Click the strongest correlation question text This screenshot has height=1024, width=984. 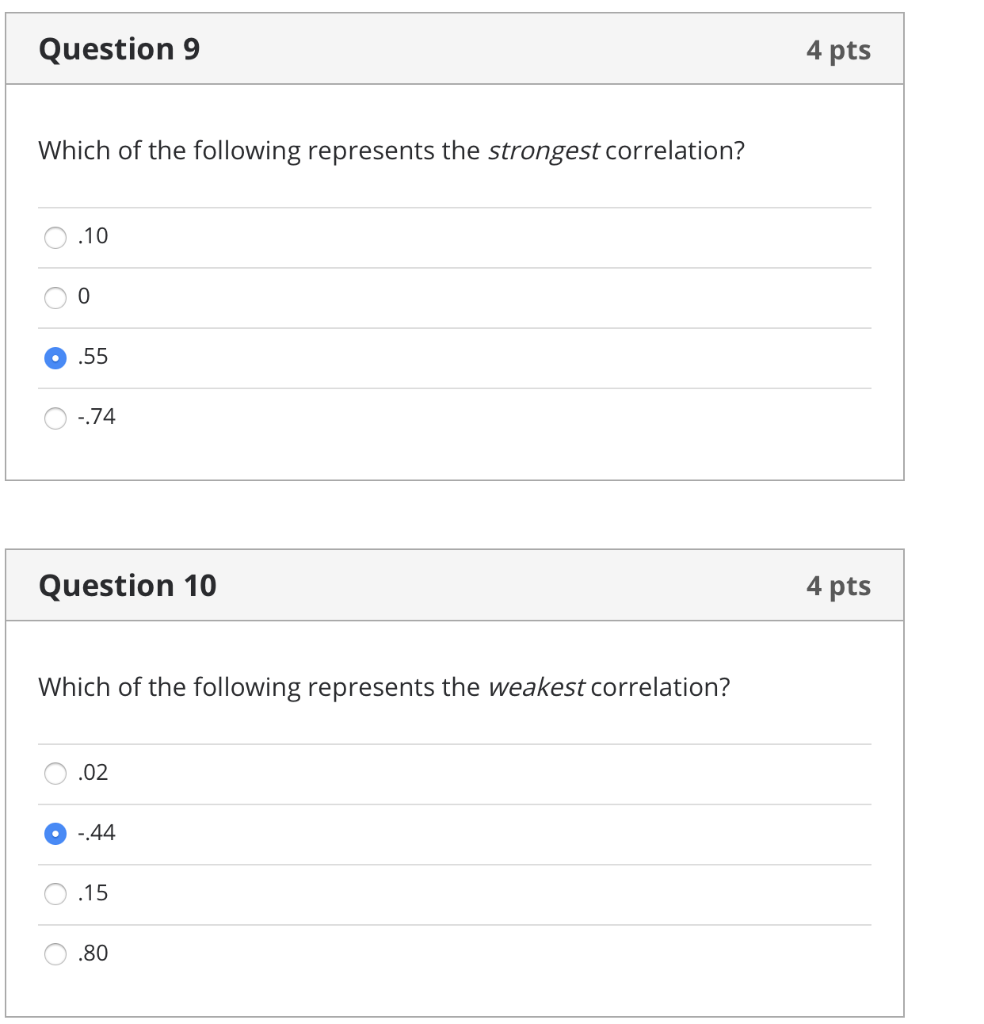391,151
